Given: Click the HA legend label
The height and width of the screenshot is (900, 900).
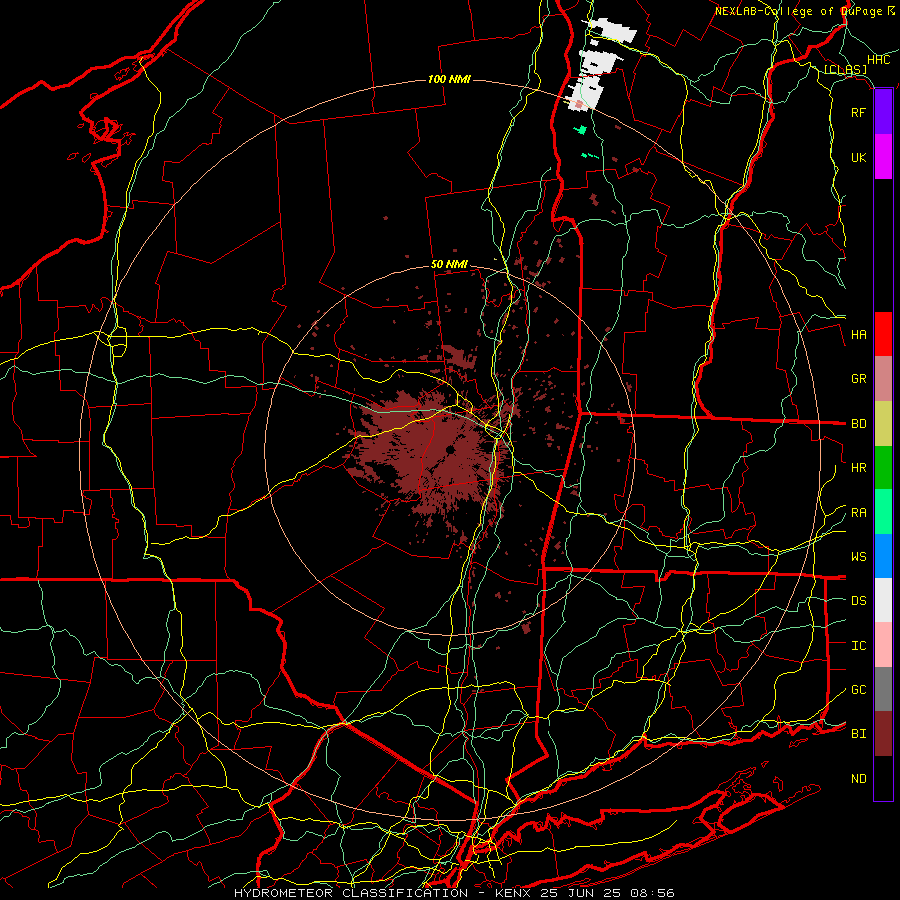Looking at the screenshot, I should (x=859, y=335).
